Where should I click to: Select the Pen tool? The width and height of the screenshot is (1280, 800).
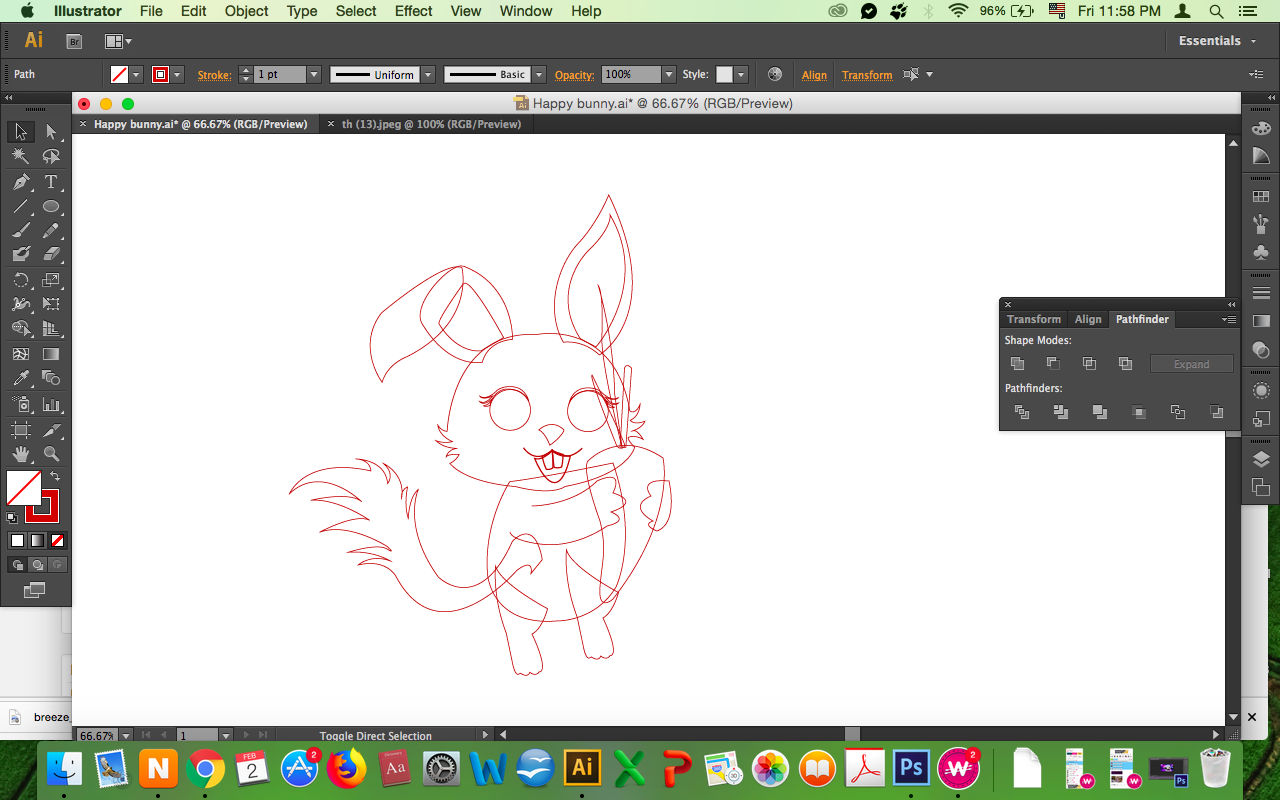coord(20,182)
